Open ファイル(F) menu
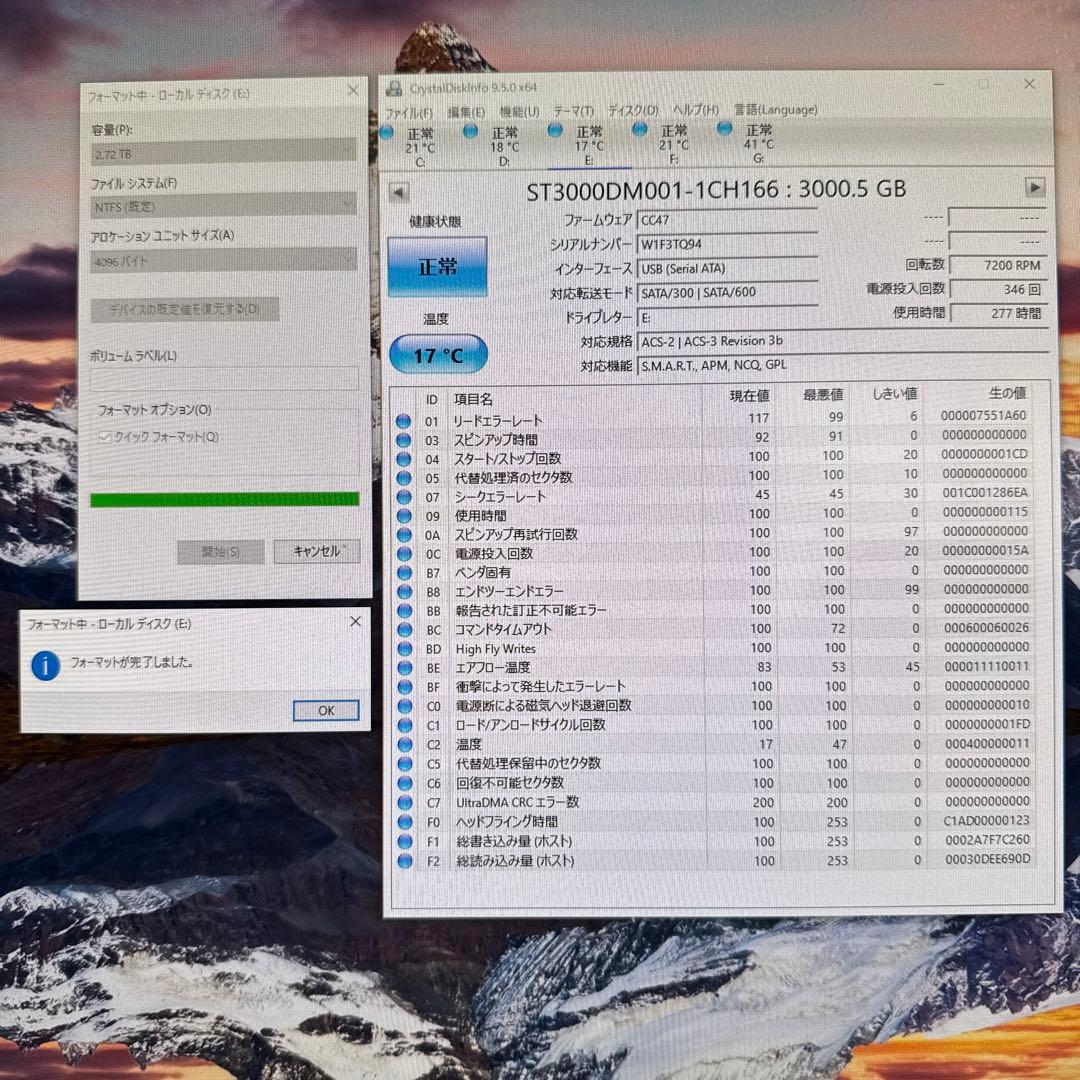 (x=408, y=113)
